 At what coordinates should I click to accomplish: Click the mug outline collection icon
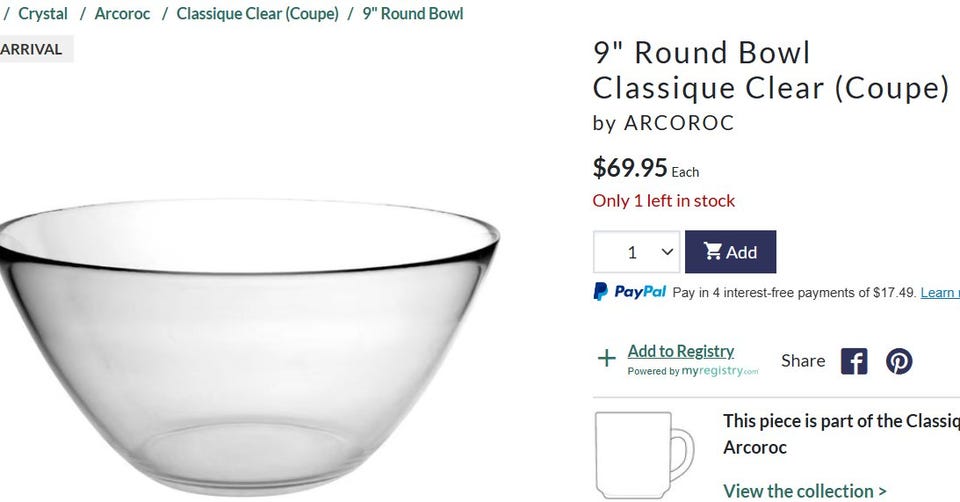(643, 453)
